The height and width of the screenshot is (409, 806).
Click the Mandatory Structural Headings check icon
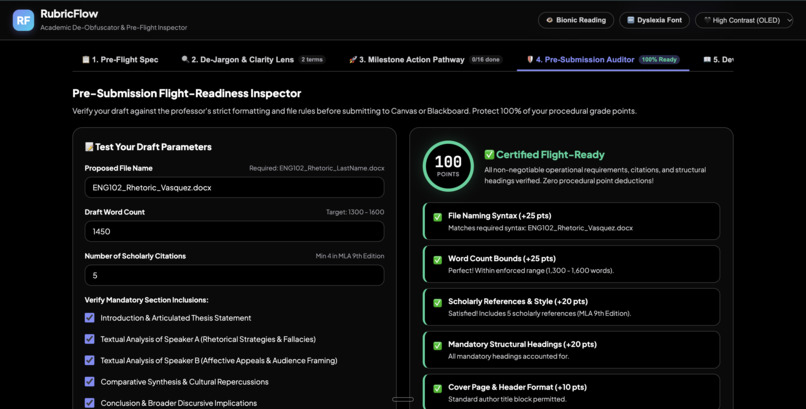pos(437,346)
